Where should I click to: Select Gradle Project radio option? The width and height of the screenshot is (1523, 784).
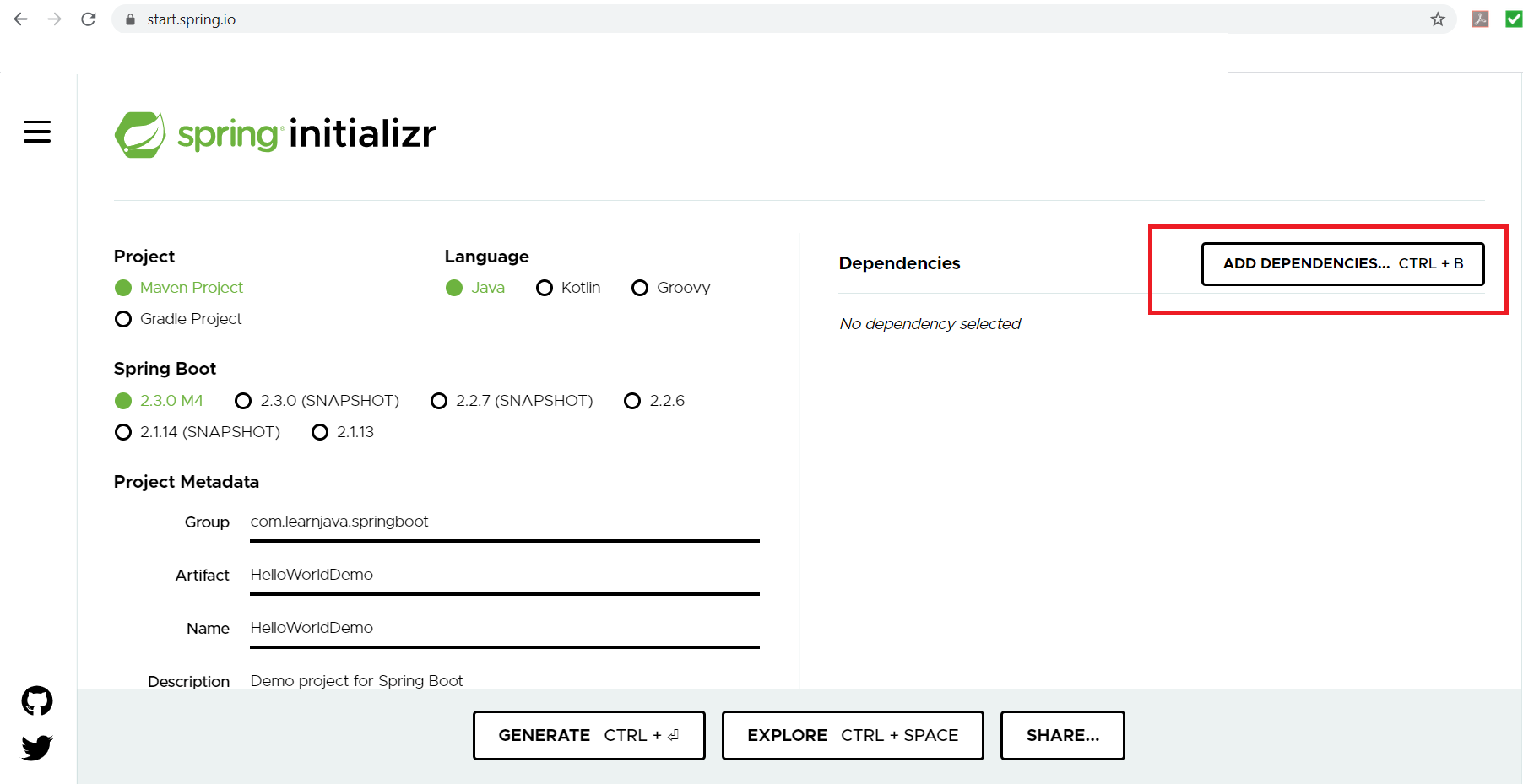point(123,319)
